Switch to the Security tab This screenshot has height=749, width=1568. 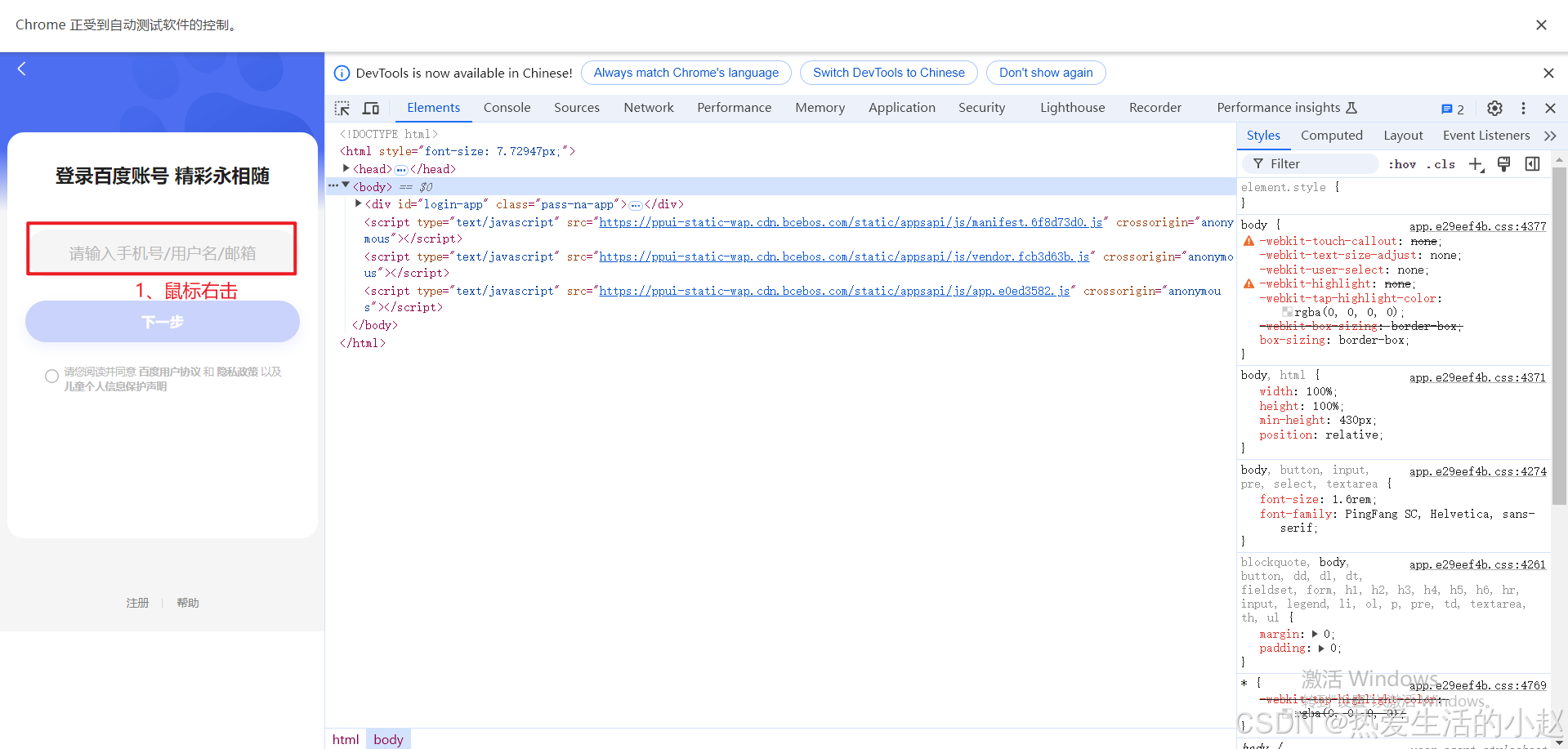[x=981, y=108]
